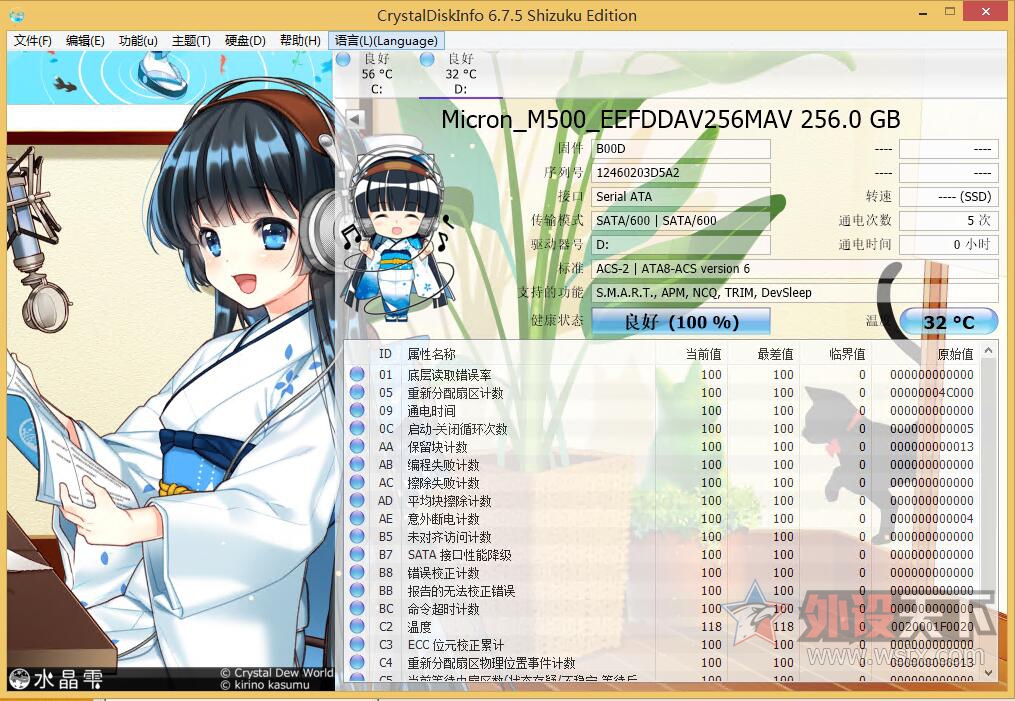Click the status orb for attribute BC
1015x701 pixels.
pyautogui.click(x=357, y=608)
